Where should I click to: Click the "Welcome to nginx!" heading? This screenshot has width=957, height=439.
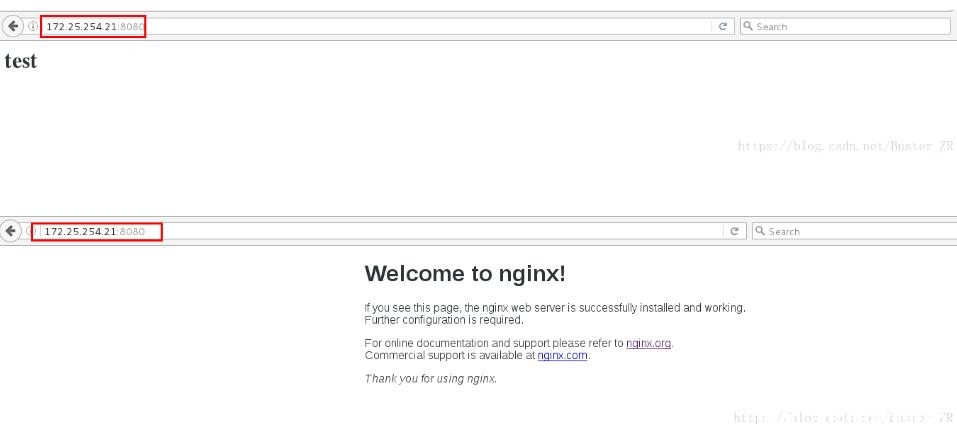coord(465,274)
